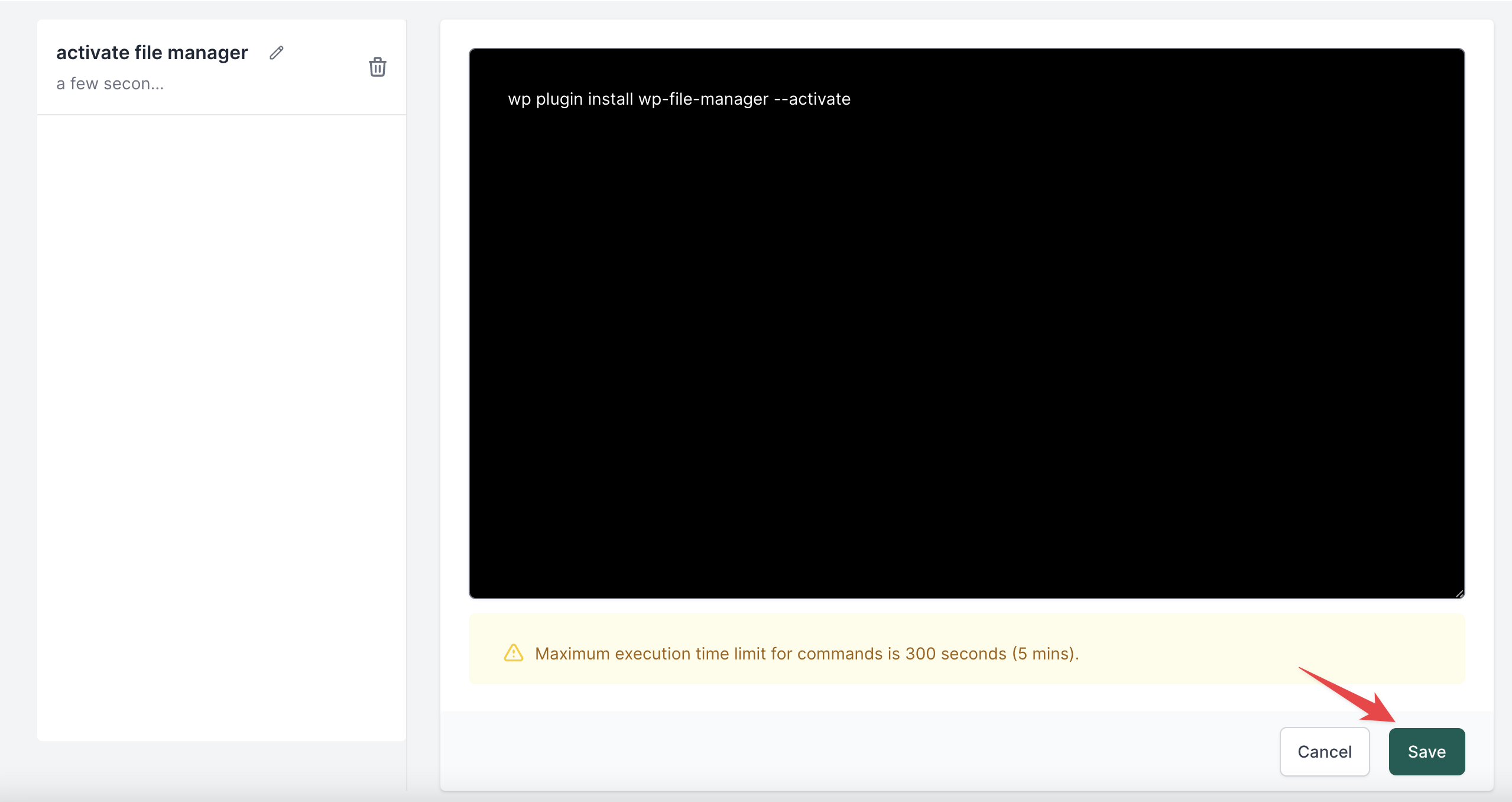Delete the saved command with trash icon
This screenshot has width=1512, height=802.
378,67
